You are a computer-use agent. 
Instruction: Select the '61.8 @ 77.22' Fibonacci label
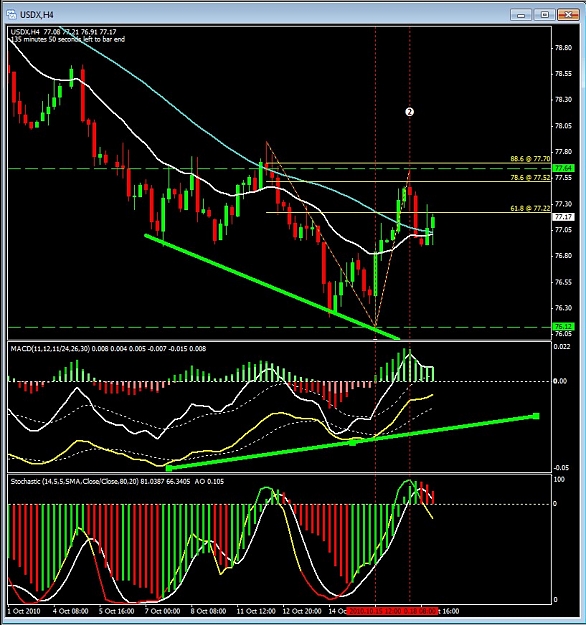point(530,208)
